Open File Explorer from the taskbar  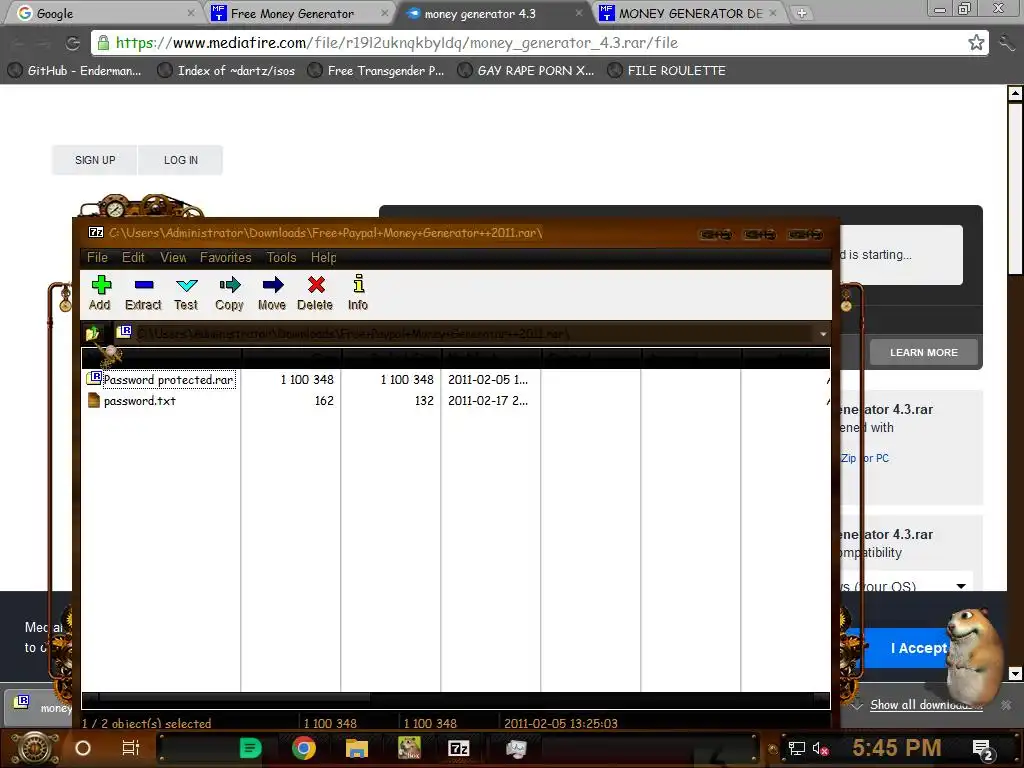pos(357,748)
